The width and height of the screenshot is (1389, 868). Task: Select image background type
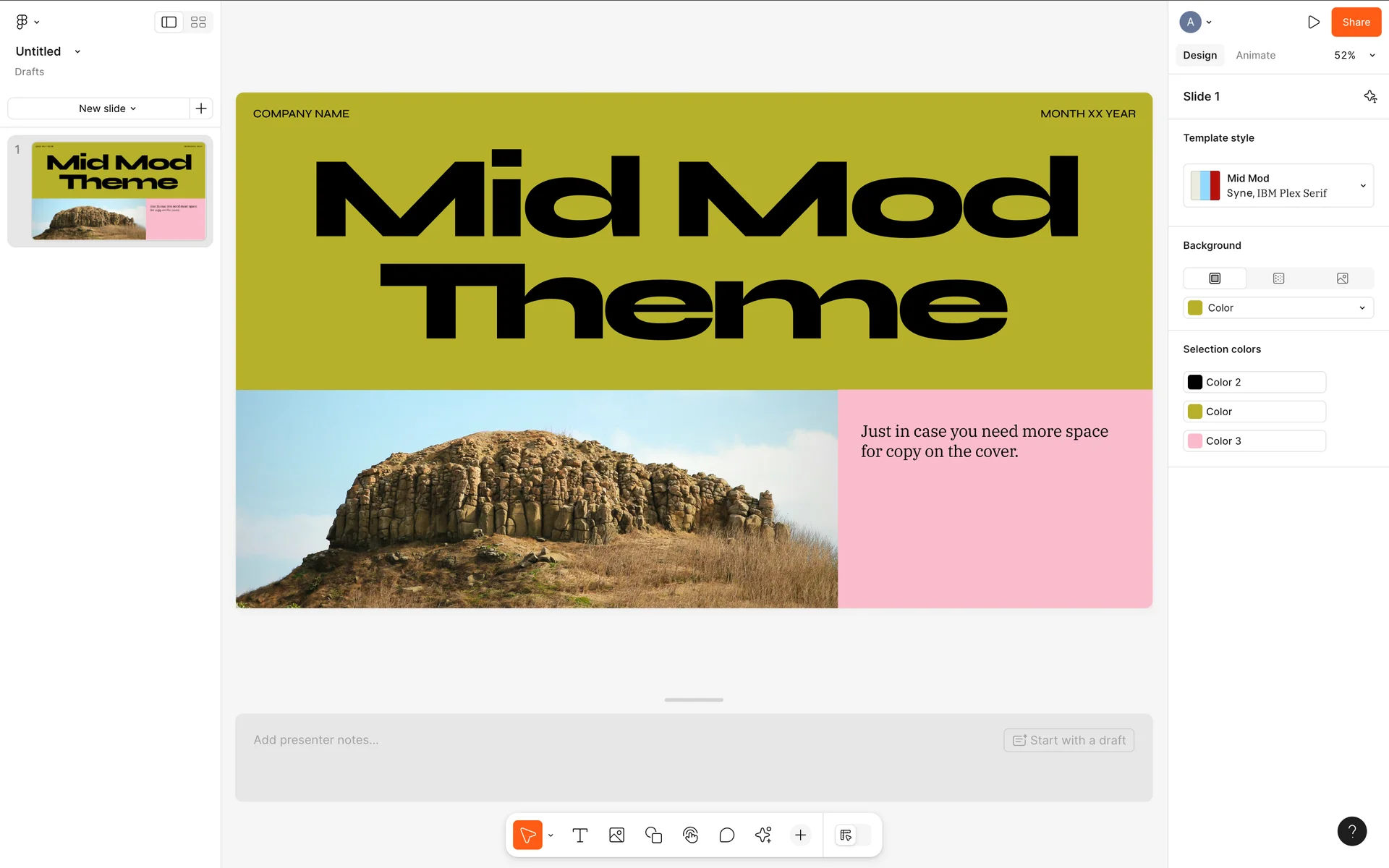(x=1342, y=278)
